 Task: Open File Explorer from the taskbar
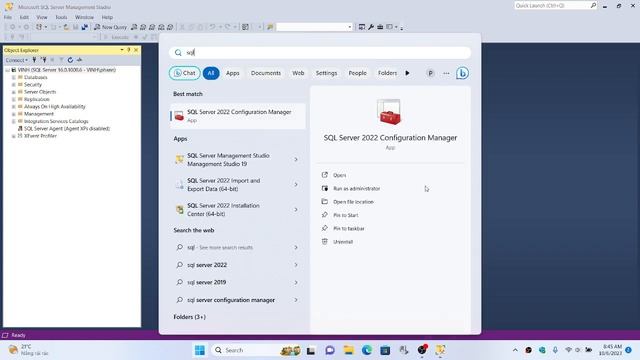point(348,350)
